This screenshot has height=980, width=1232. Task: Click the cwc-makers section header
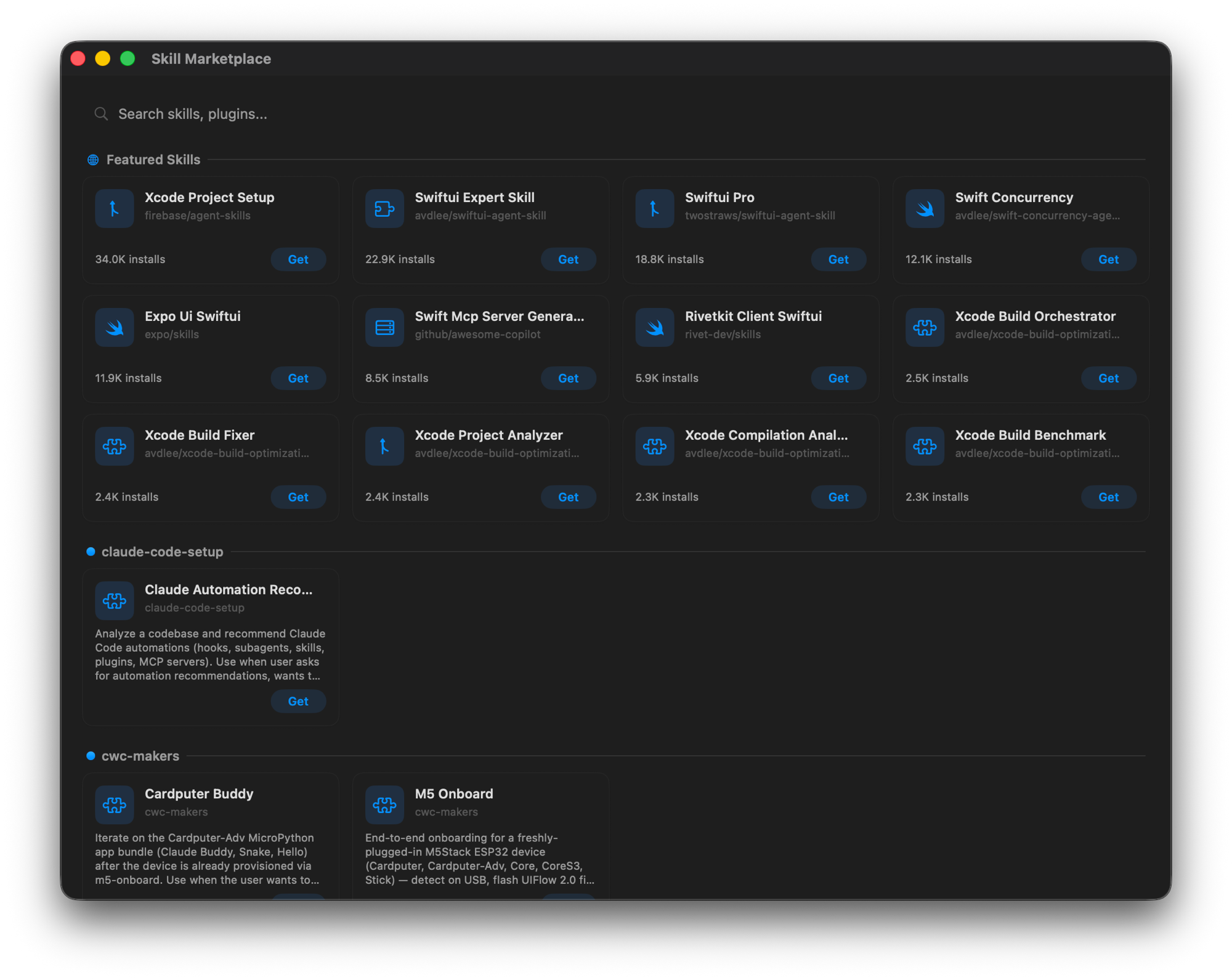[x=140, y=756]
